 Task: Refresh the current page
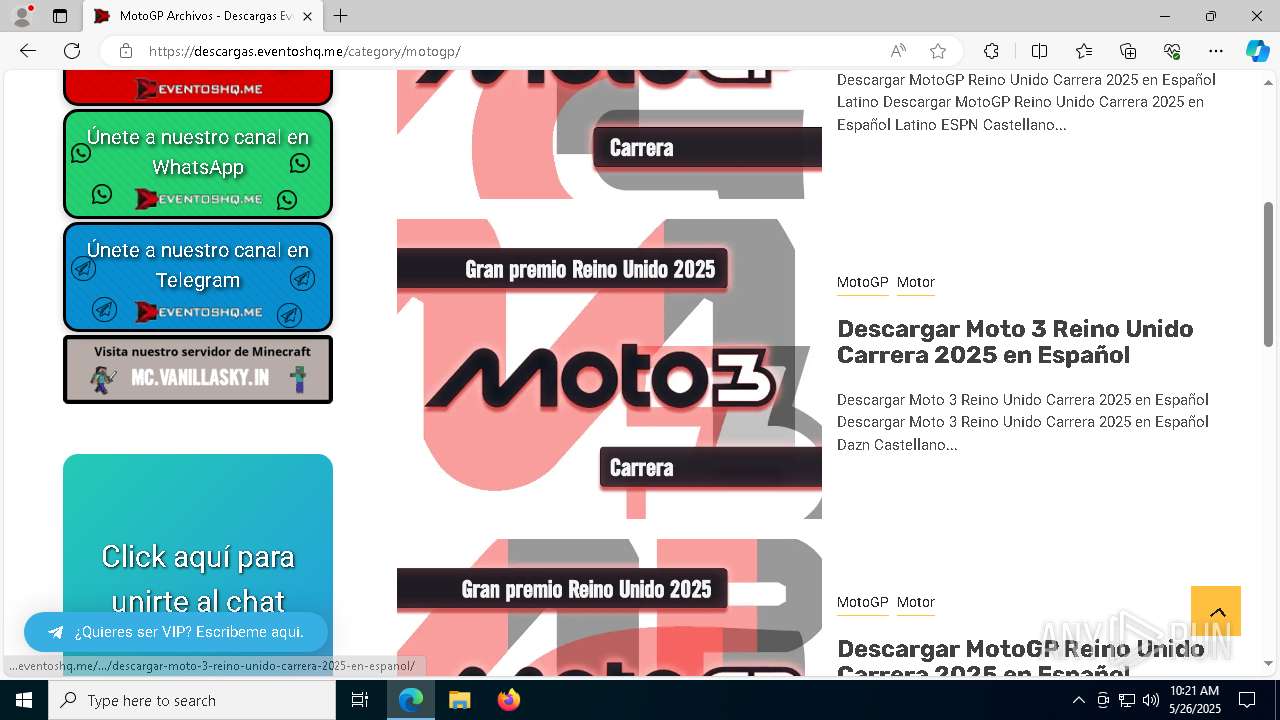click(x=72, y=51)
